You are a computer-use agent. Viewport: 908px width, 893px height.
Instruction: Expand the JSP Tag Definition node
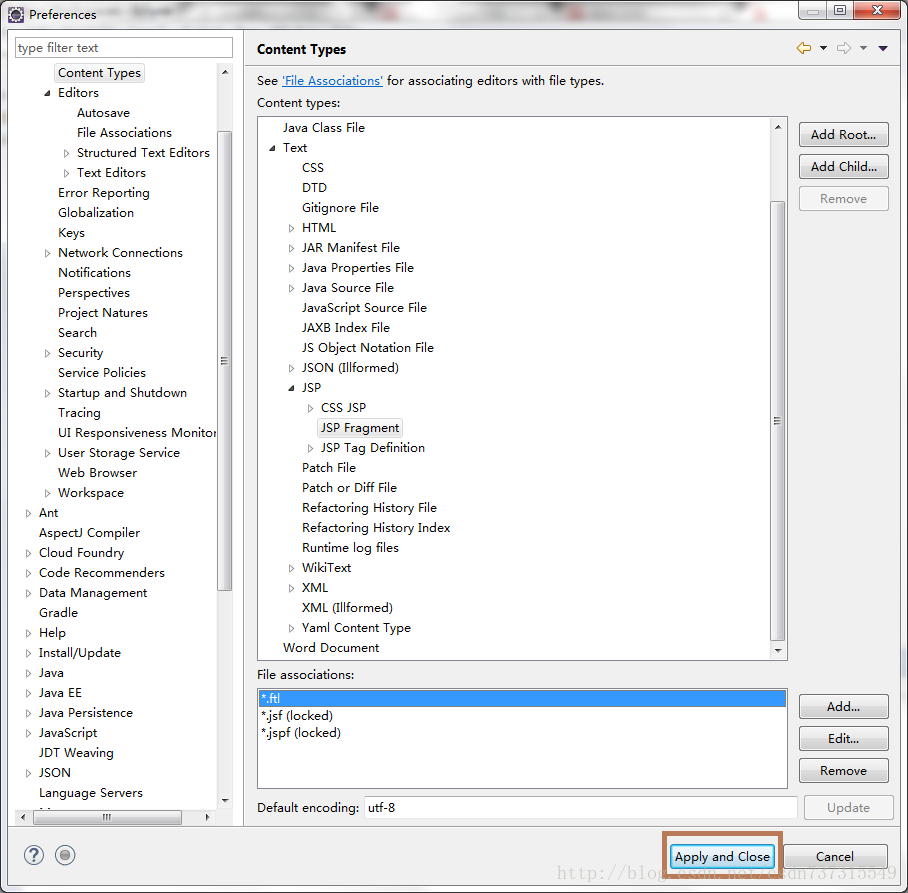[x=310, y=448]
